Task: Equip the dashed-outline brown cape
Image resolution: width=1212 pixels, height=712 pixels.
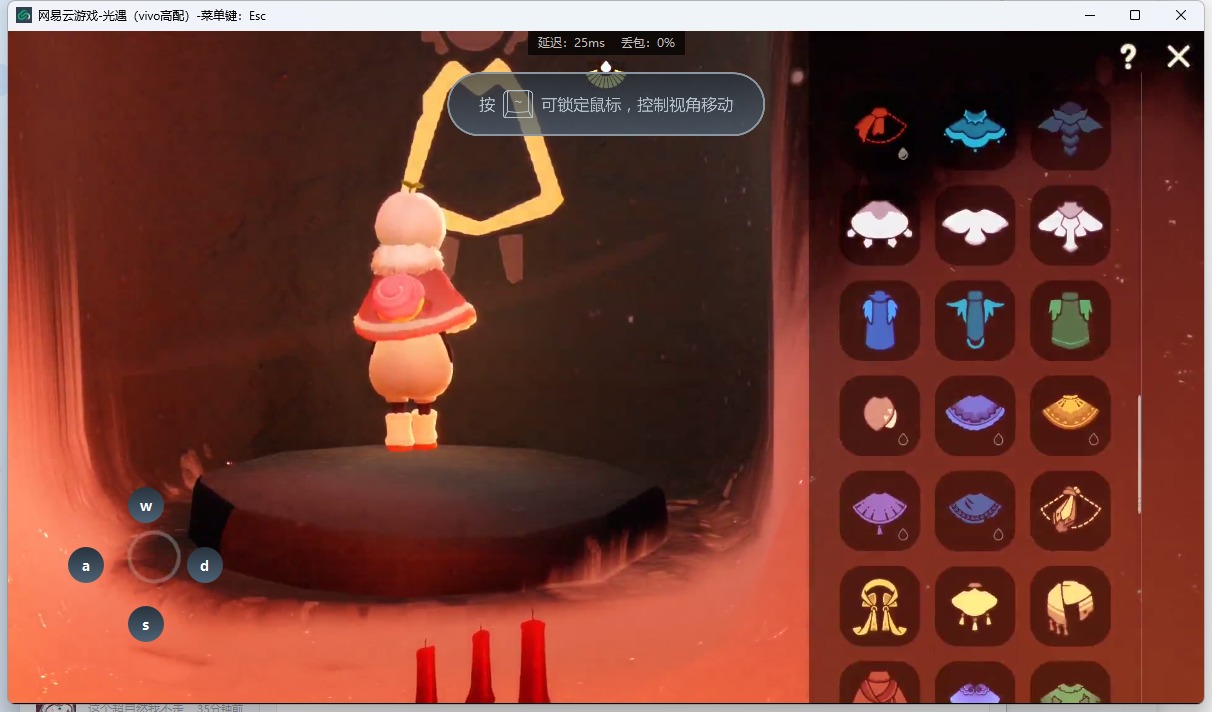Action: tap(1069, 510)
